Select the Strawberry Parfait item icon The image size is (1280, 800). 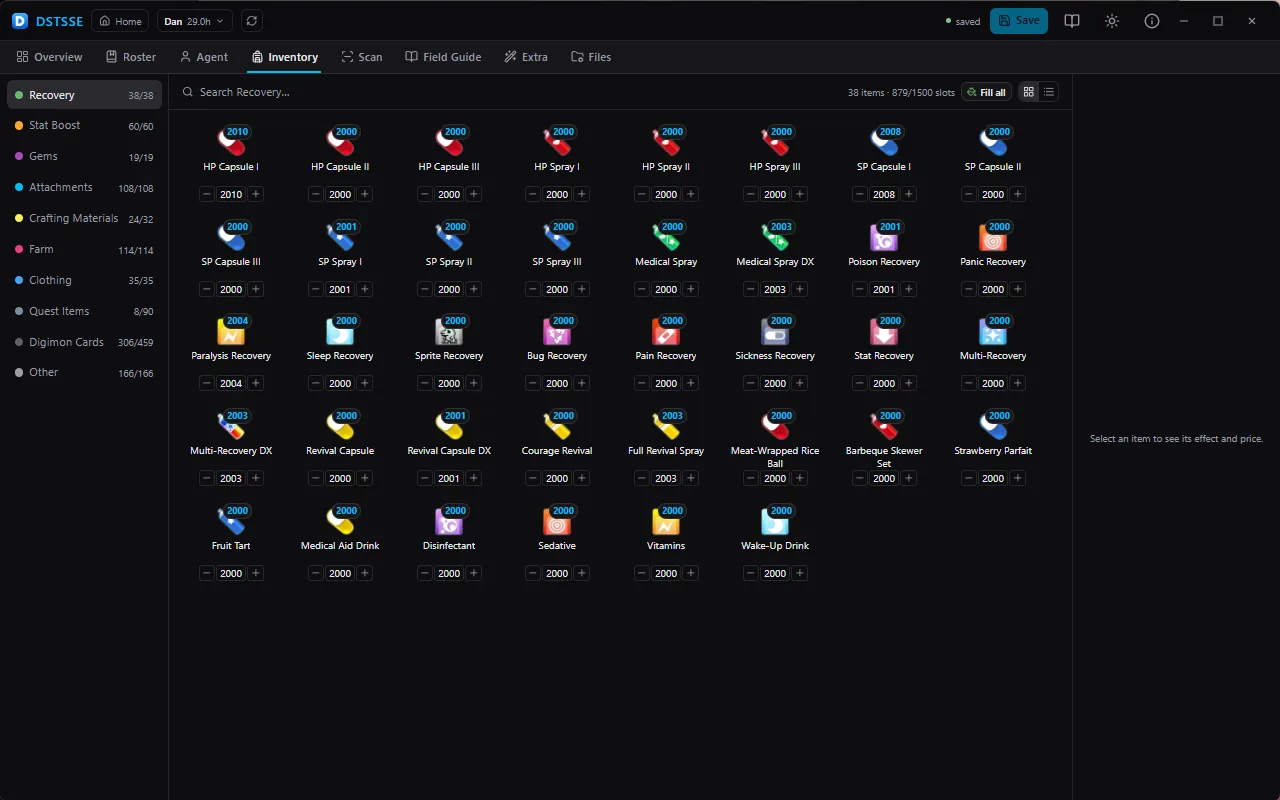pos(993,426)
